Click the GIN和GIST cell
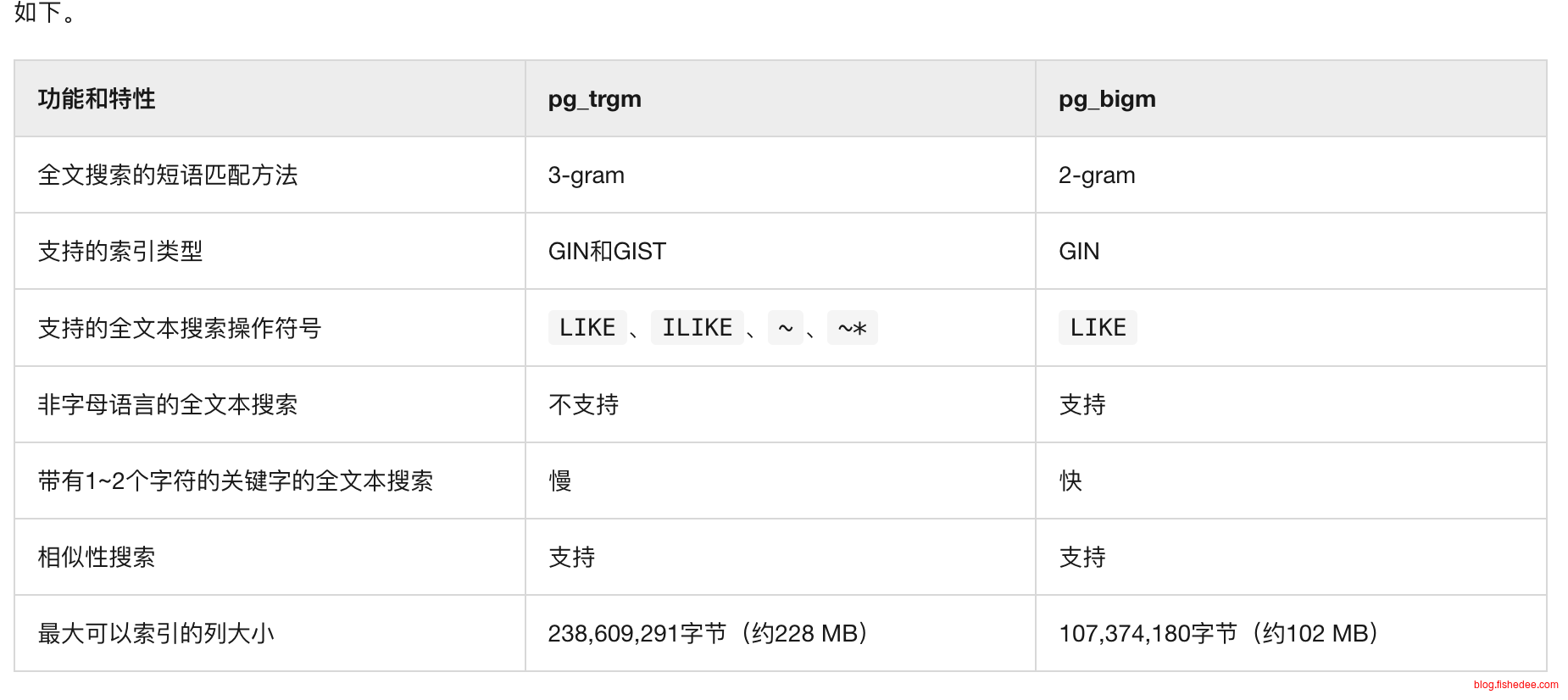 607,252
